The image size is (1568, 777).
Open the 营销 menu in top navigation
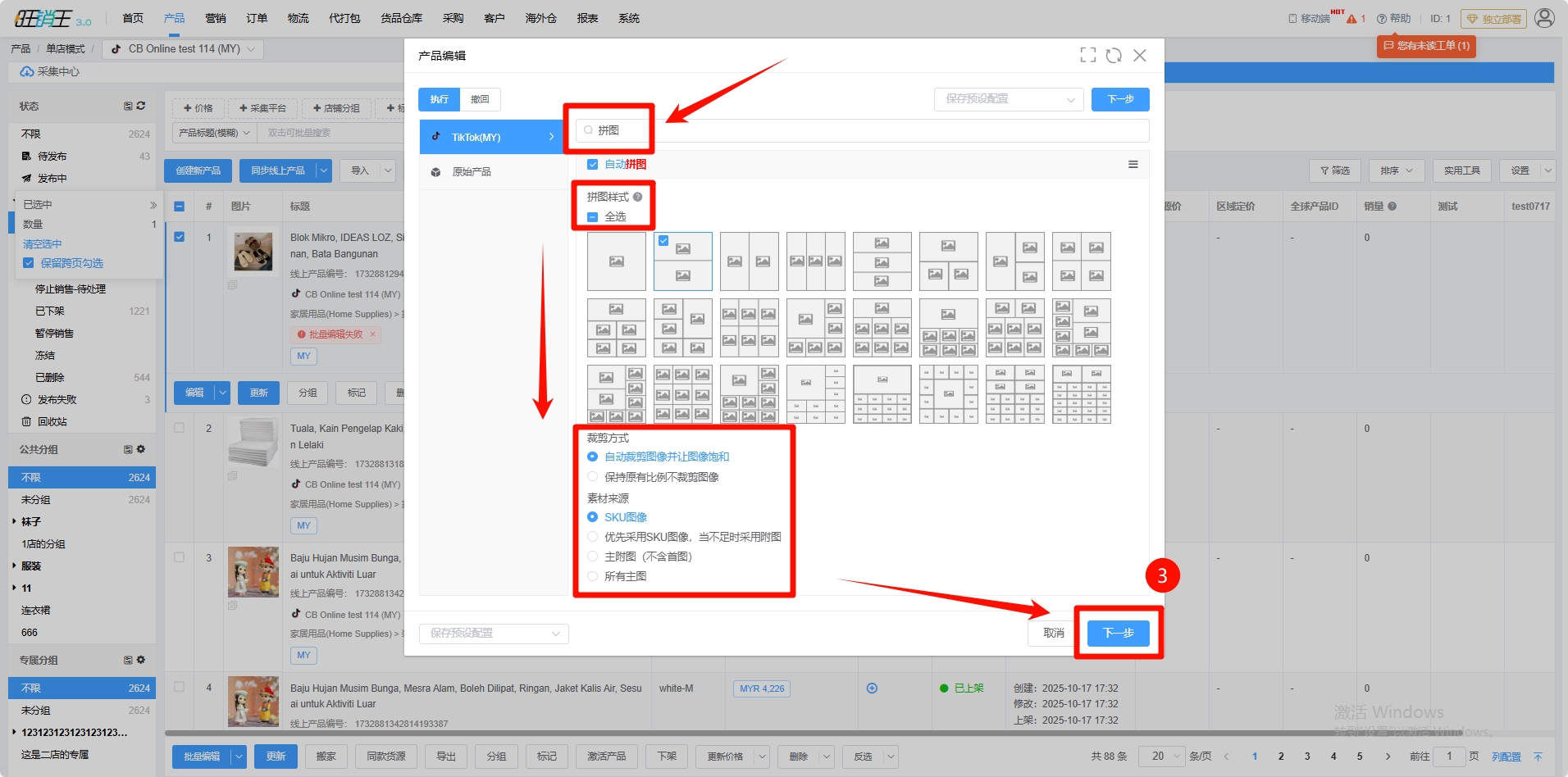tap(216, 18)
